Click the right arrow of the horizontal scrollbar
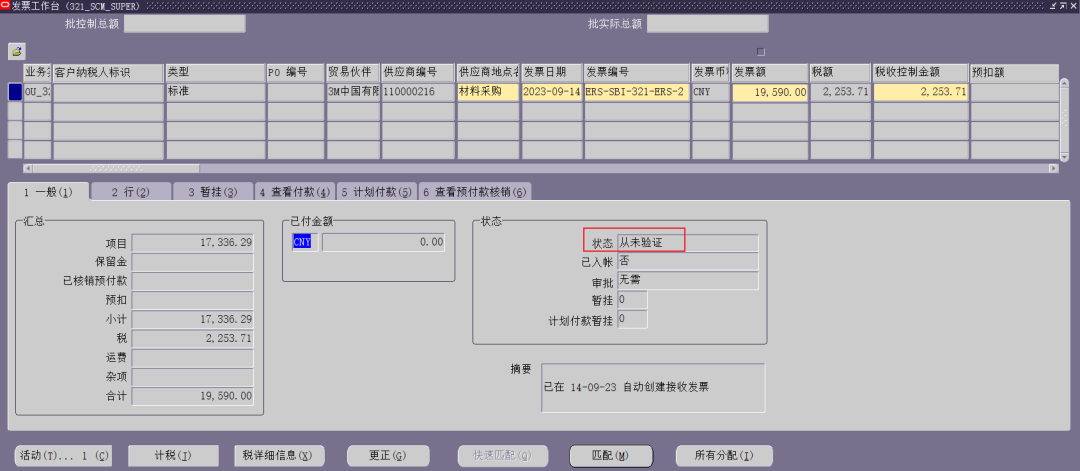 [1054, 169]
